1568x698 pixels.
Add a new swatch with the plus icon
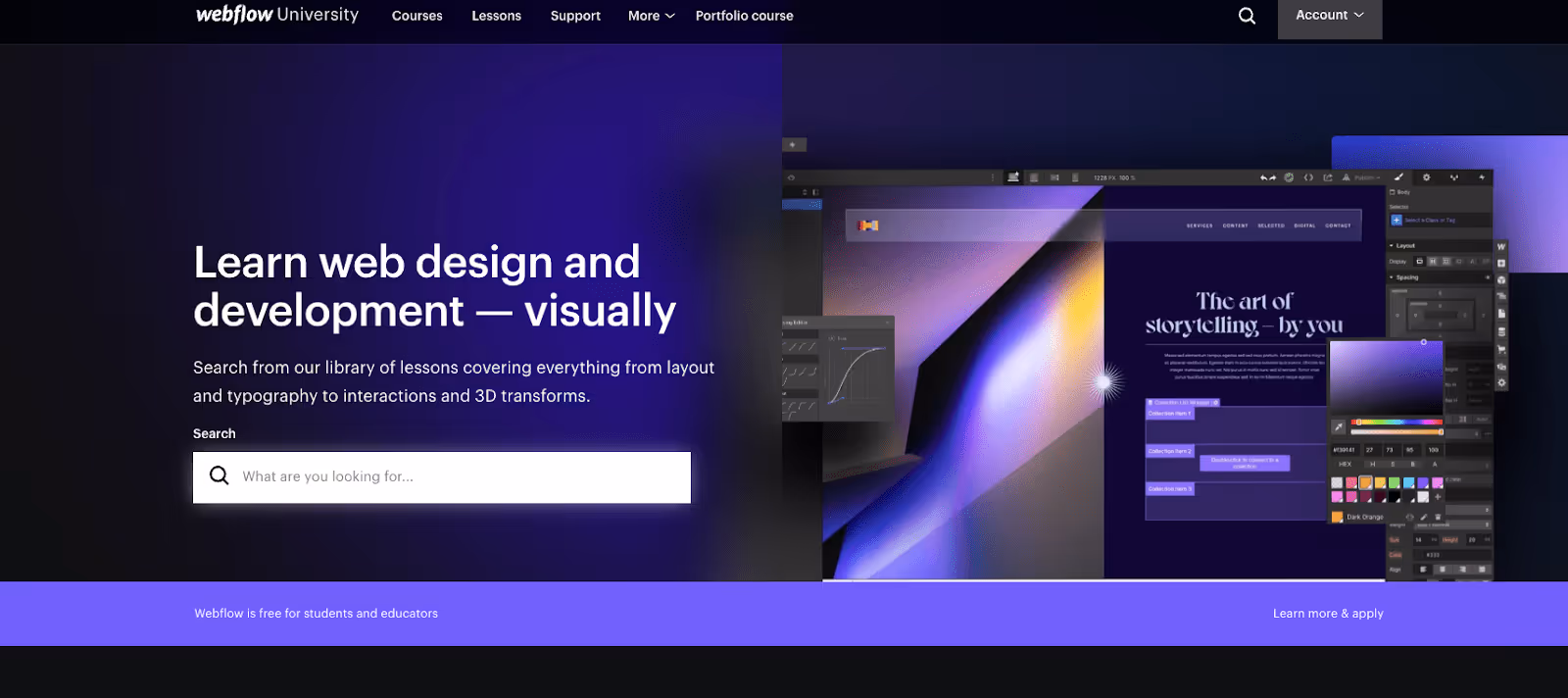pos(1438,497)
